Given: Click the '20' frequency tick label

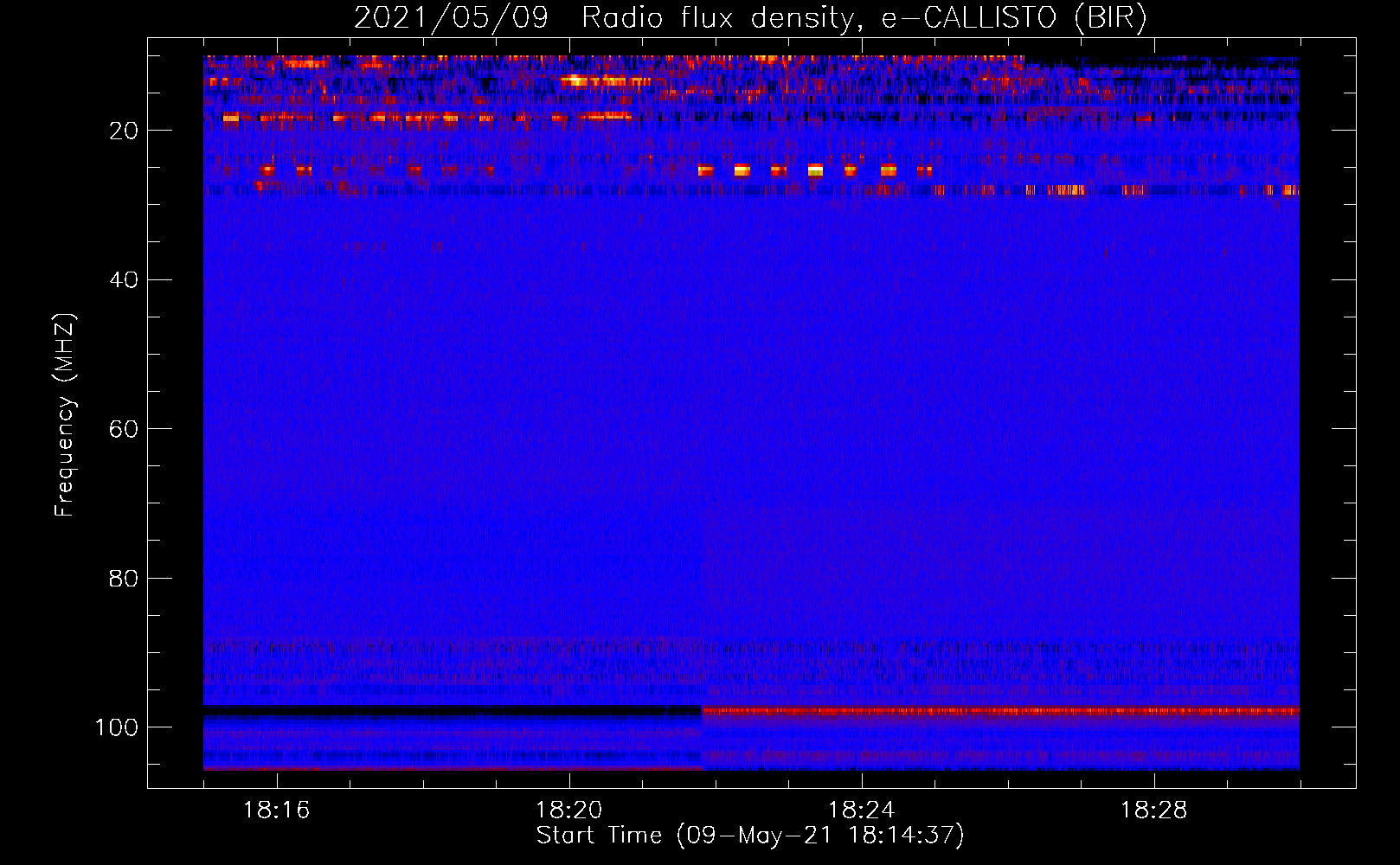Looking at the screenshot, I should [124, 131].
